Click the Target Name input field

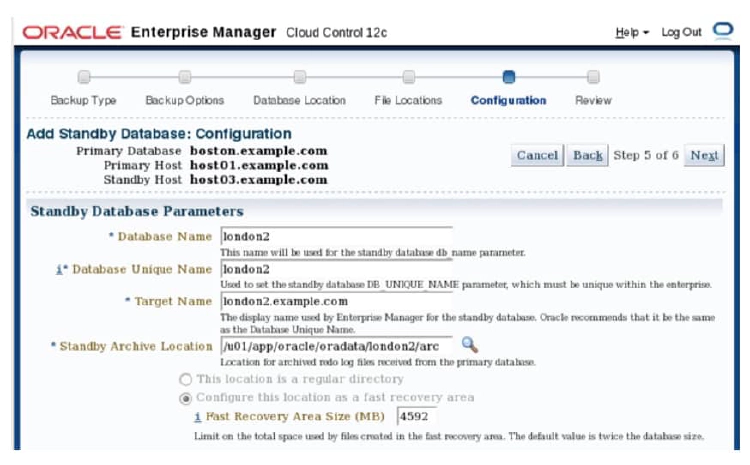pos(336,301)
